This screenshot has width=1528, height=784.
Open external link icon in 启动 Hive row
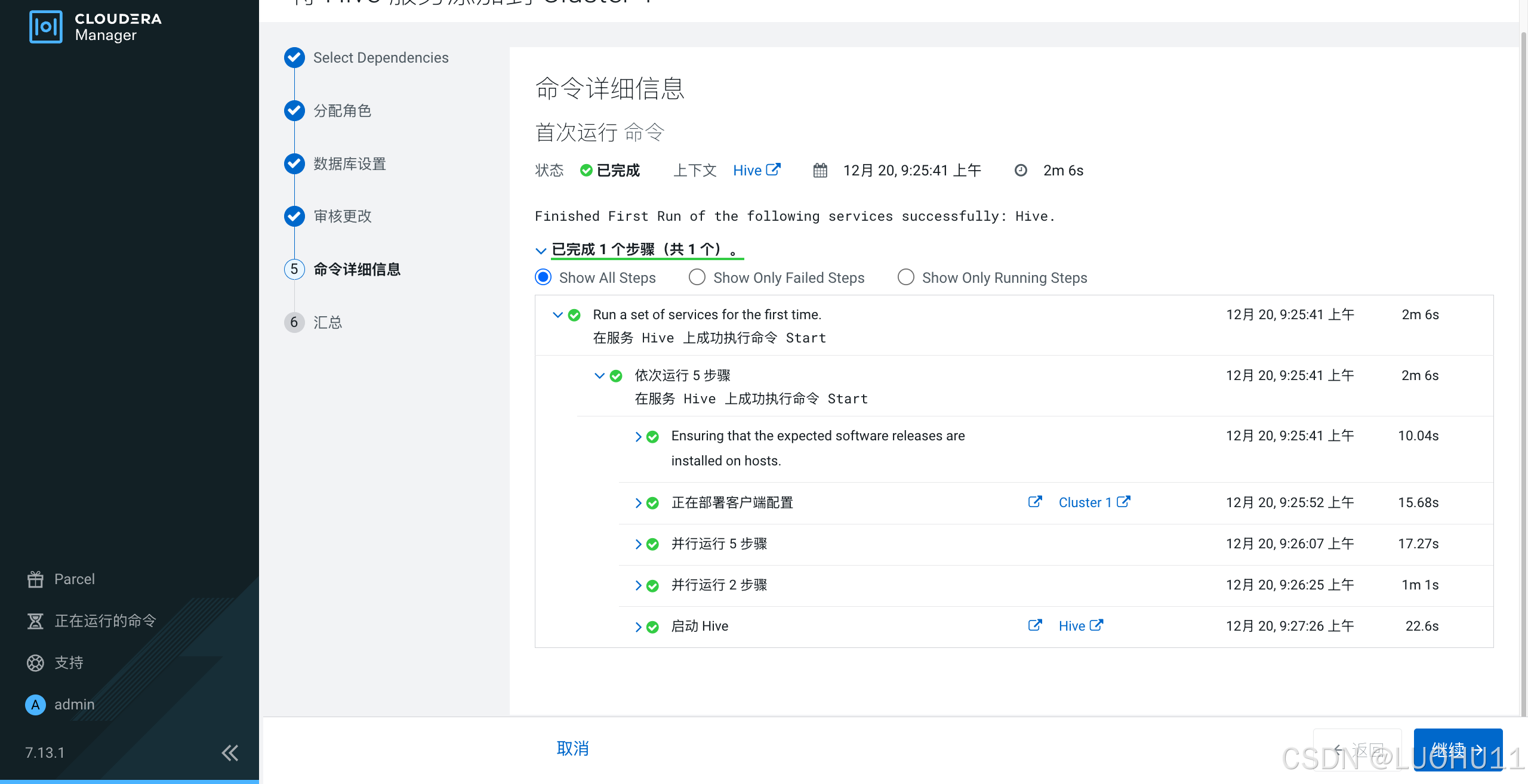[1035, 625]
